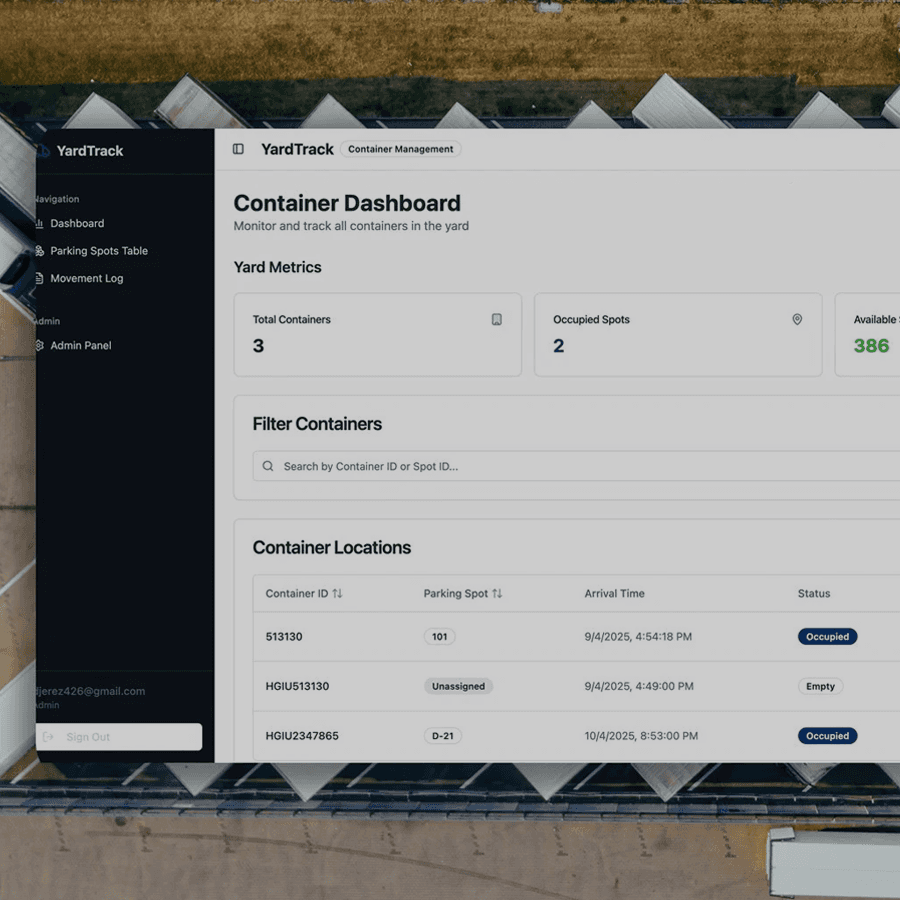The image size is (900, 900).
Task: Click the Arrival Time column header
Action: 614,593
